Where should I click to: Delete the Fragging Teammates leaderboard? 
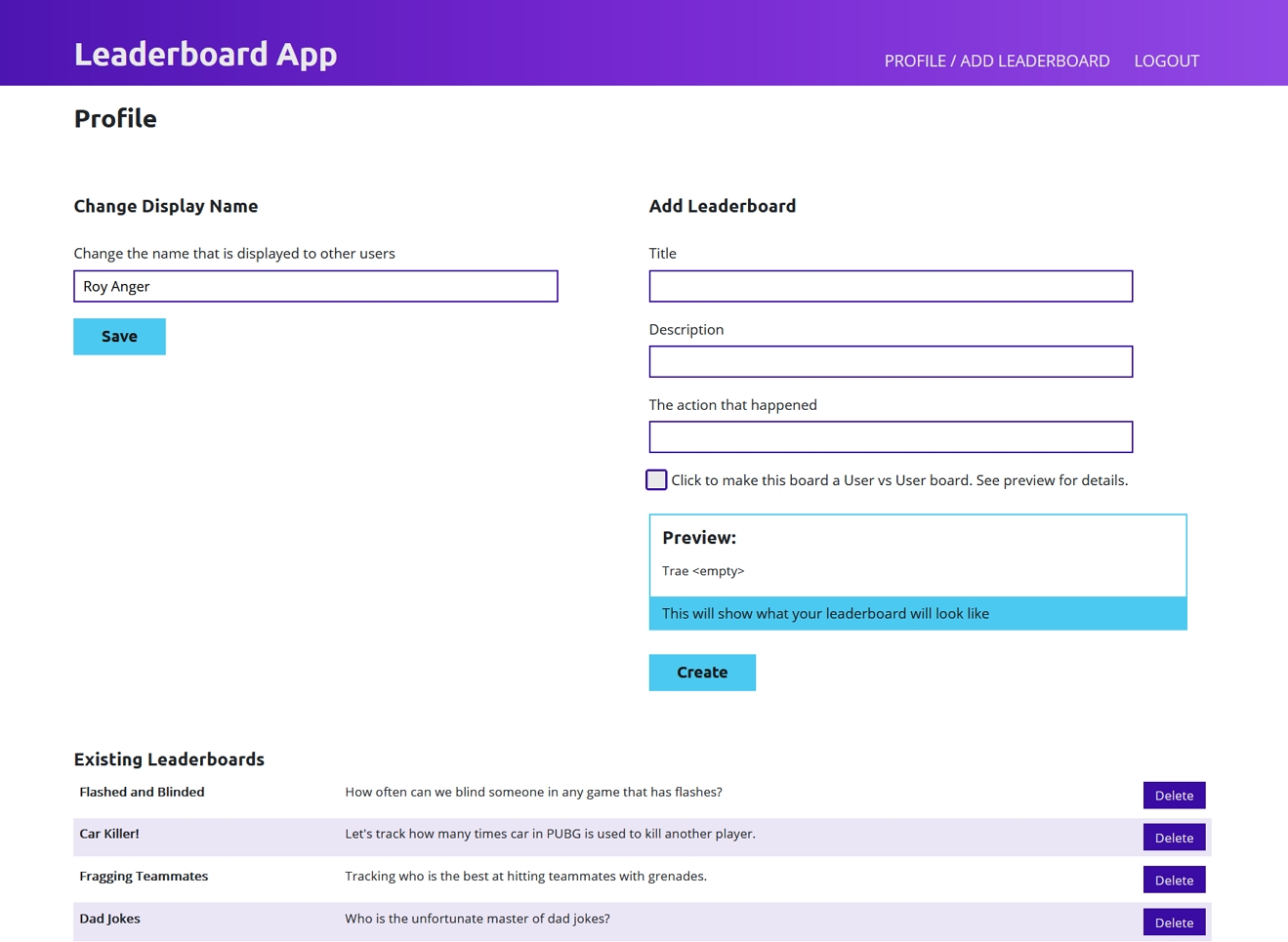point(1174,881)
